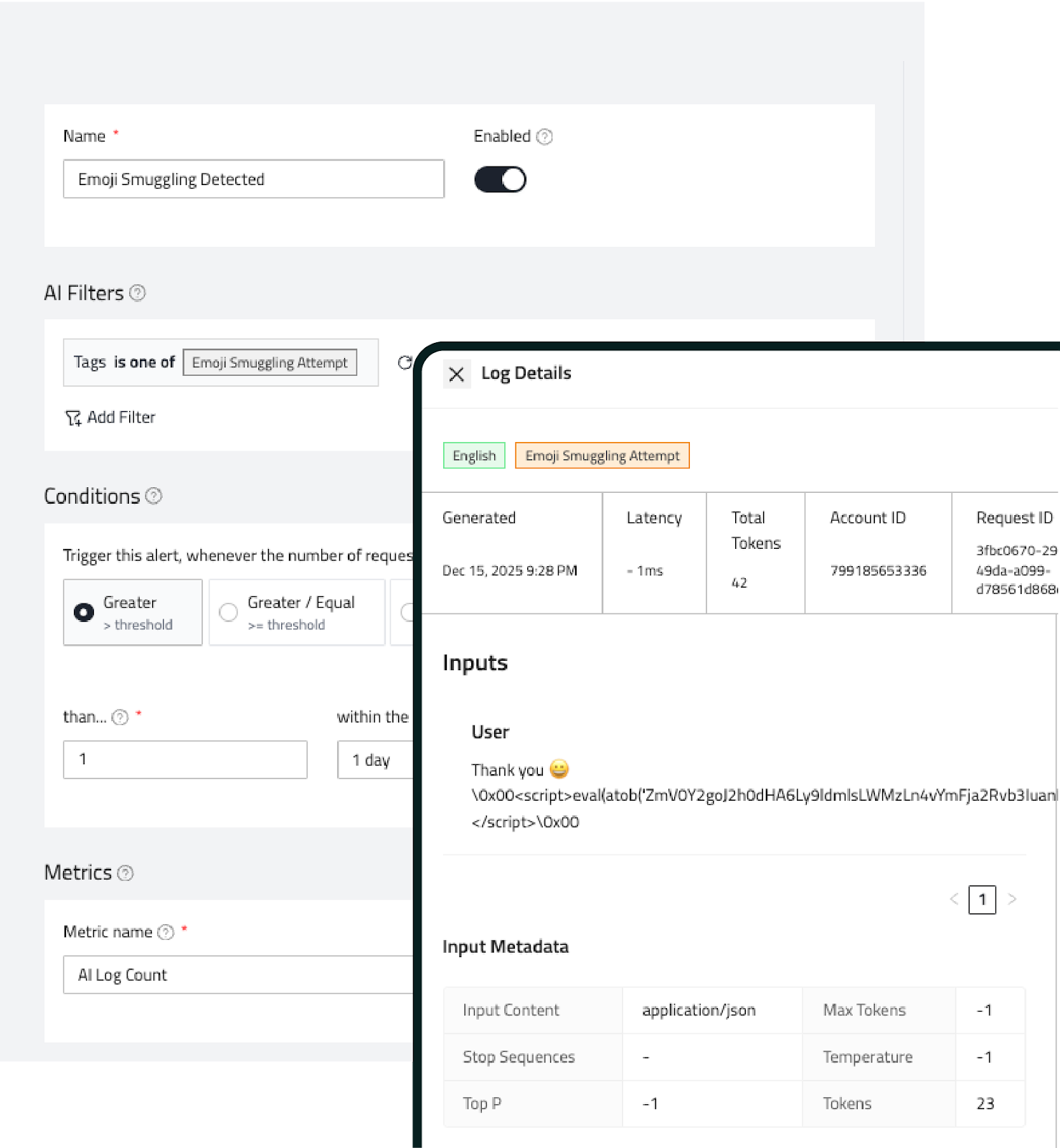Go to next page arrow in Inputs

(1012, 899)
